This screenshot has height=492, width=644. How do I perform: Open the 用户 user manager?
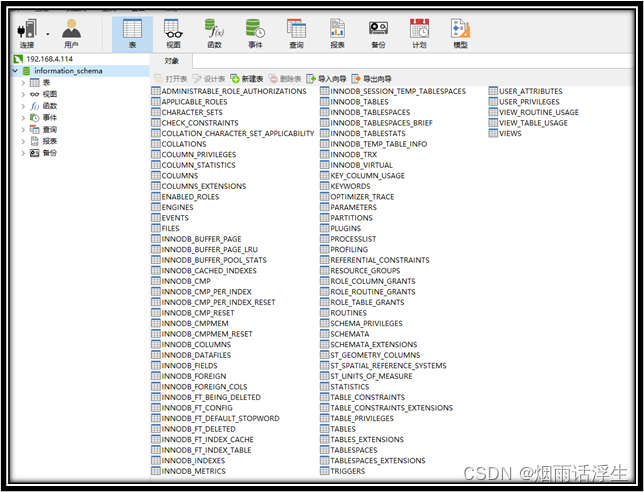(71, 34)
